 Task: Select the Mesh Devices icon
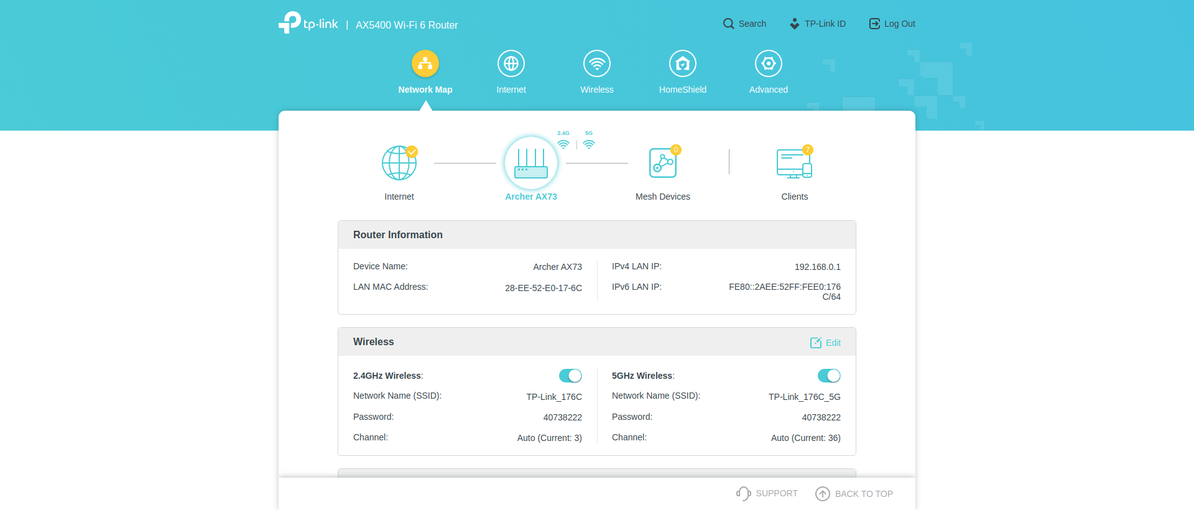[x=662, y=163]
